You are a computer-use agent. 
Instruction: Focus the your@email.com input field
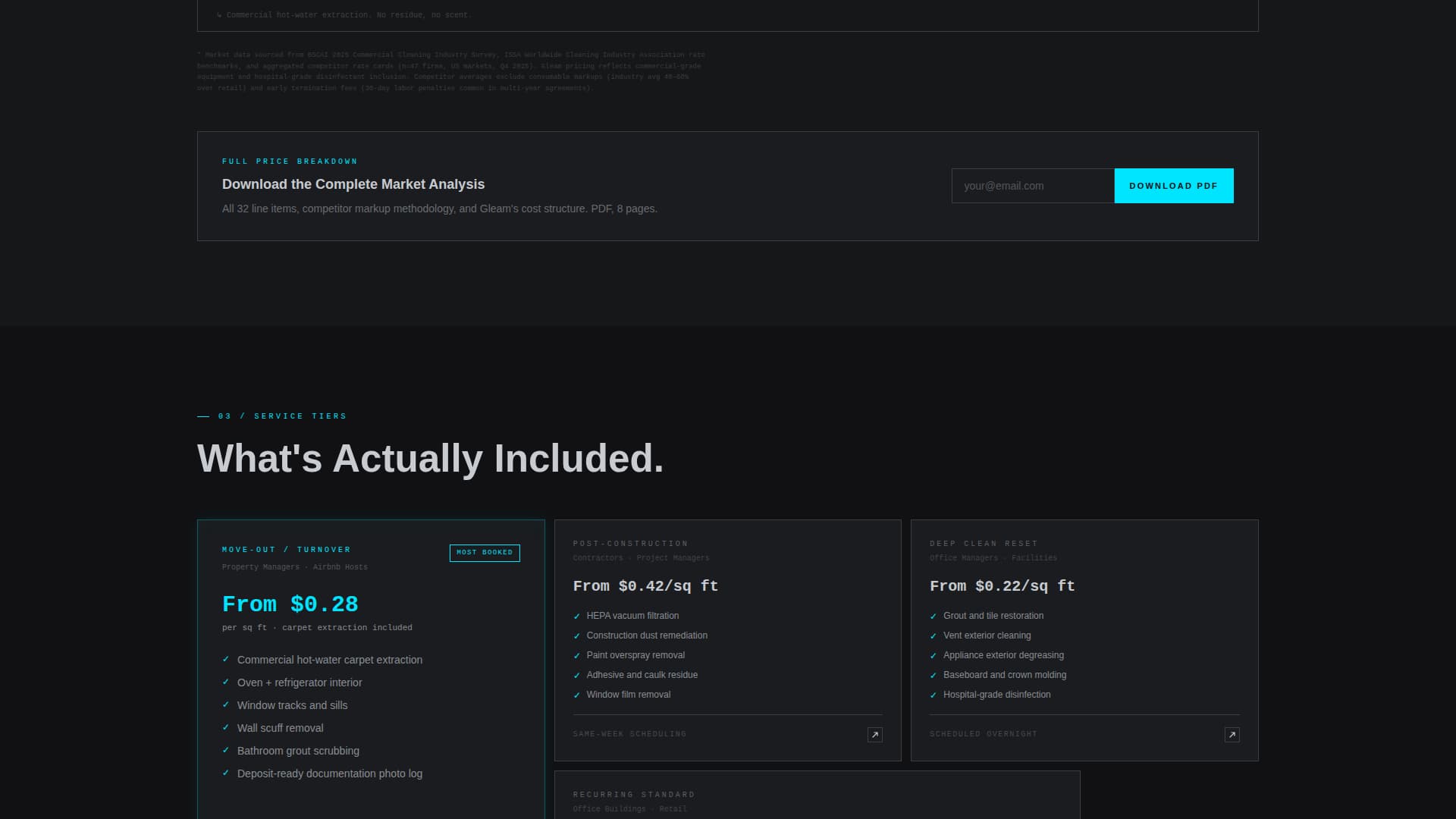pyautogui.click(x=1033, y=186)
